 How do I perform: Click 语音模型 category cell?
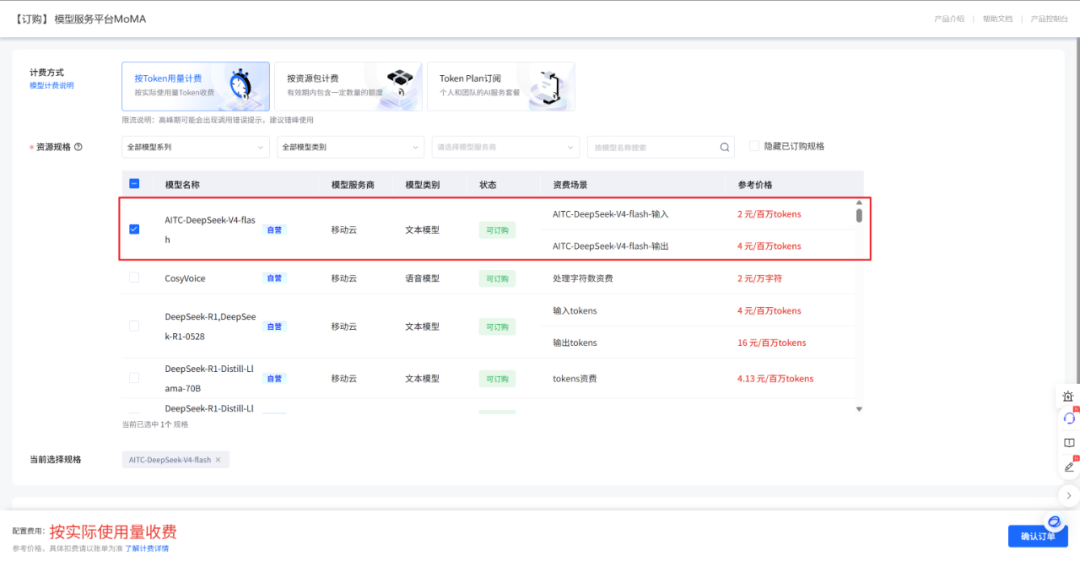coord(422,278)
